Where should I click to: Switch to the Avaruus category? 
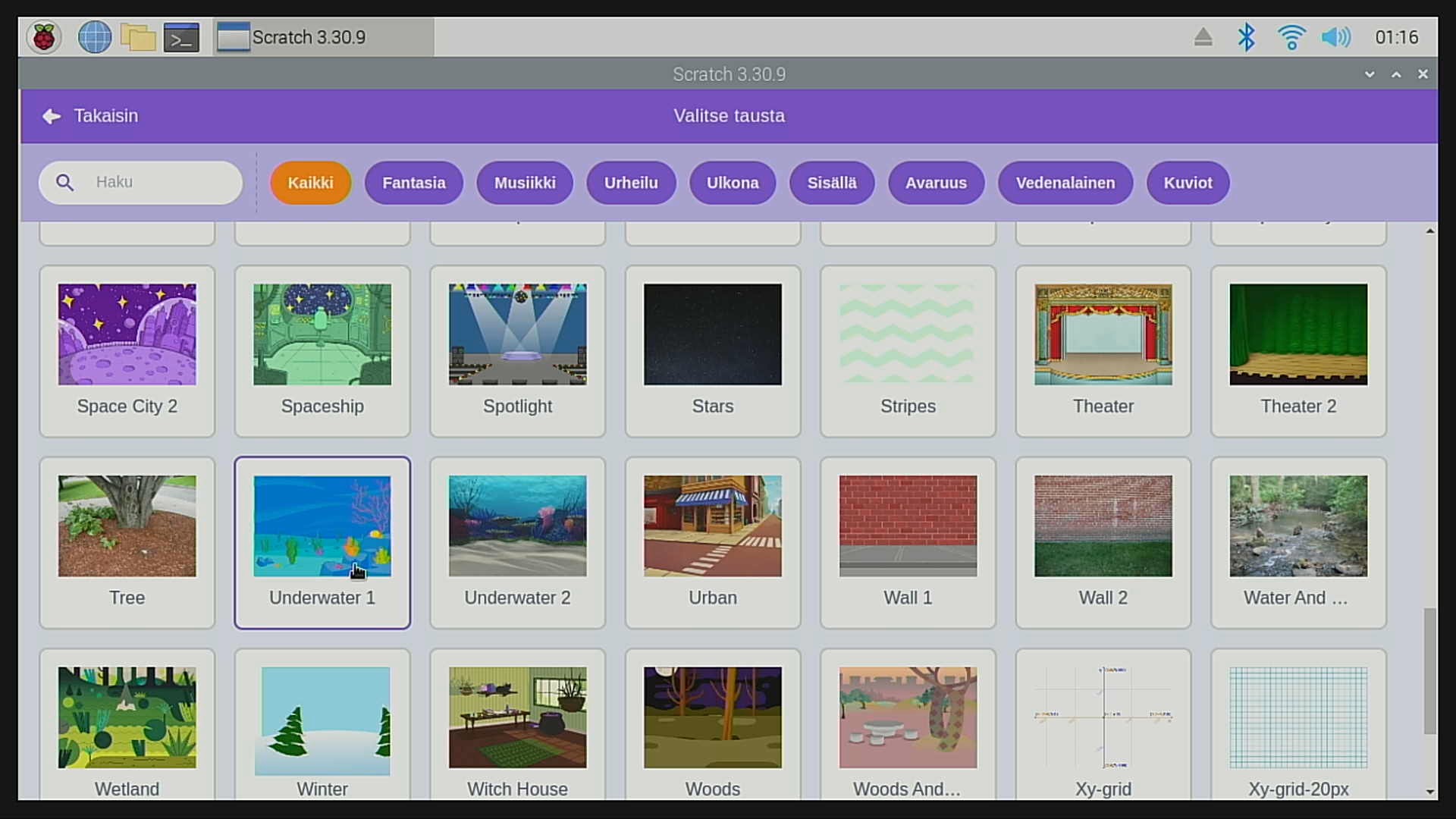(936, 183)
